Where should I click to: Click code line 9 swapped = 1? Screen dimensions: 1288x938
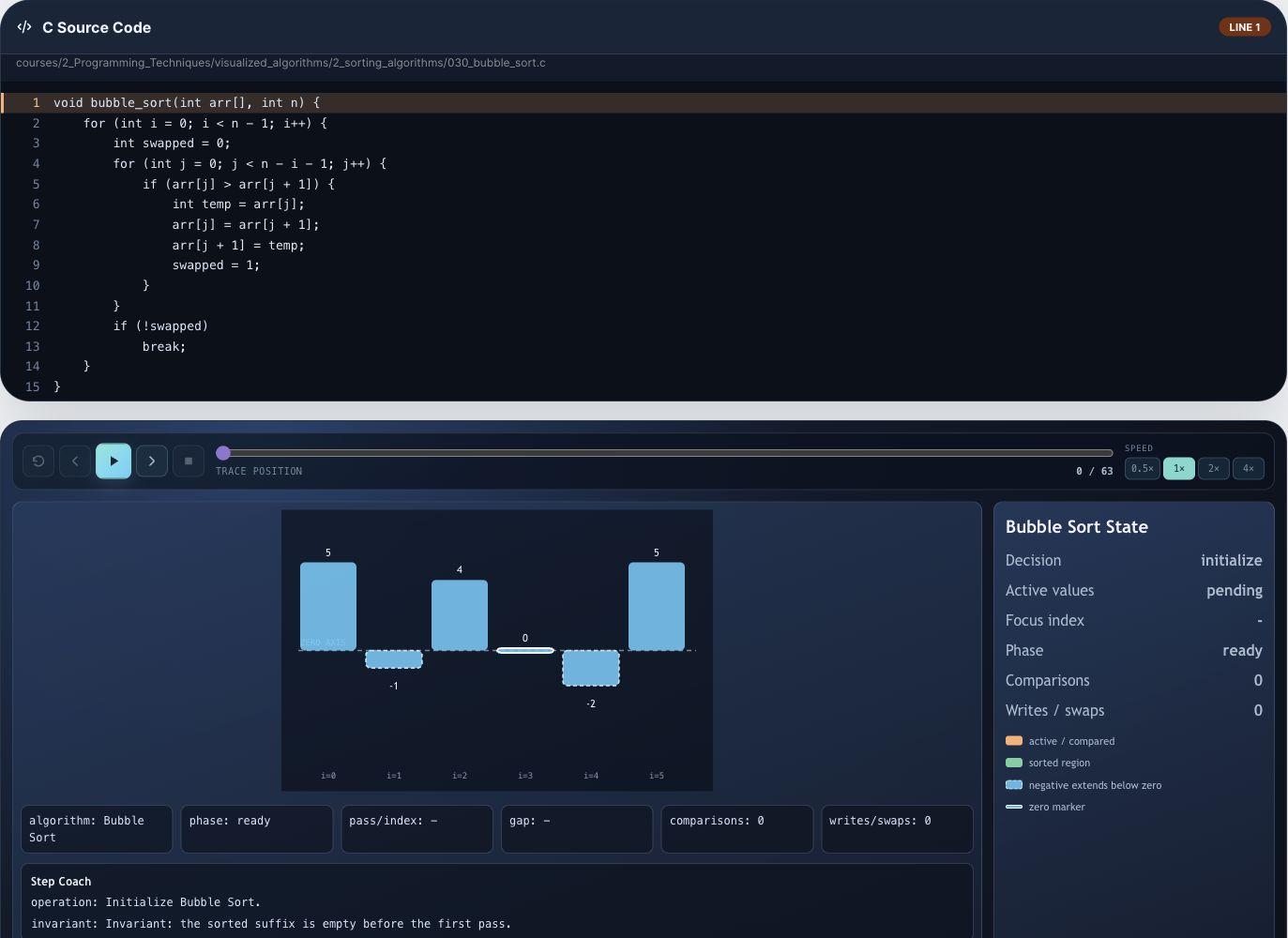(216, 265)
